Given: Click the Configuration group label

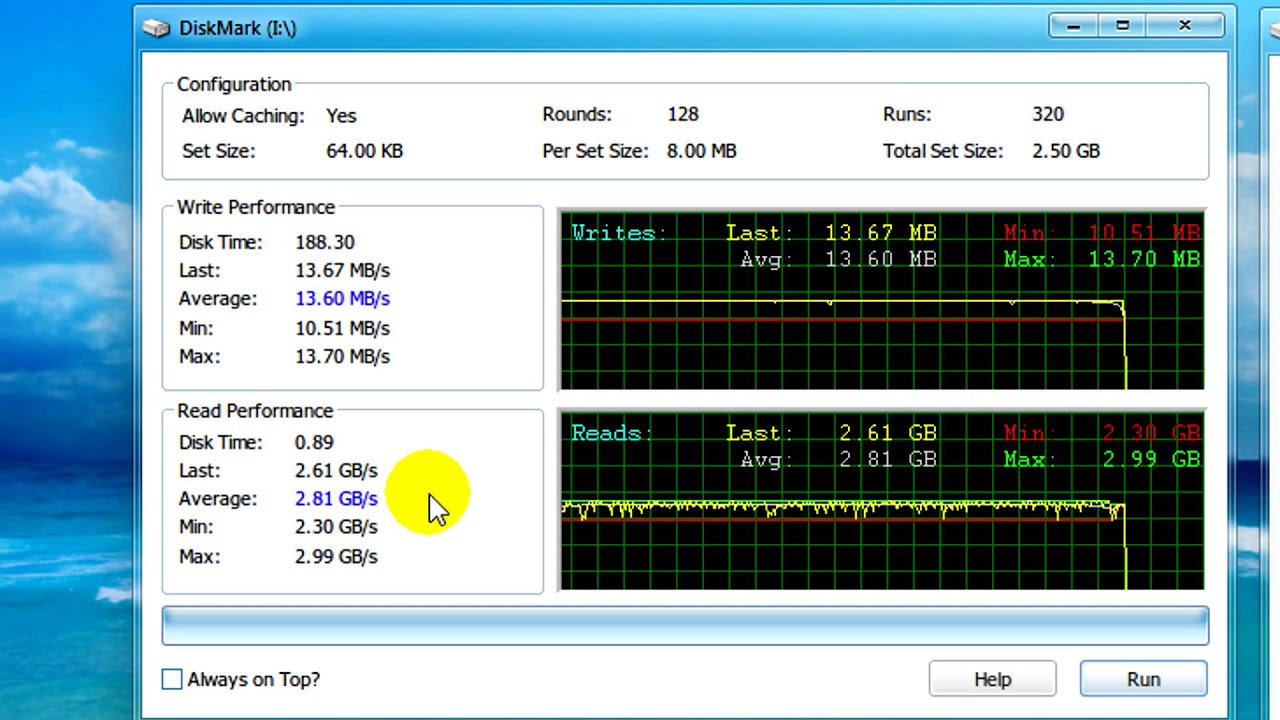Looking at the screenshot, I should [x=234, y=84].
